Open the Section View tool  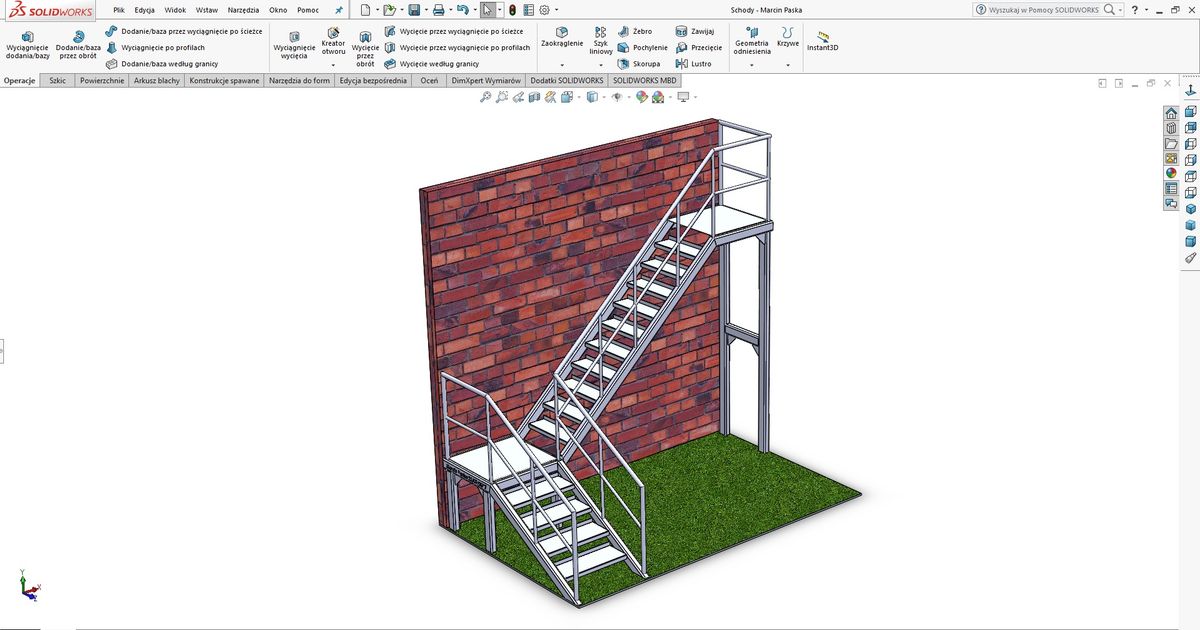point(534,96)
